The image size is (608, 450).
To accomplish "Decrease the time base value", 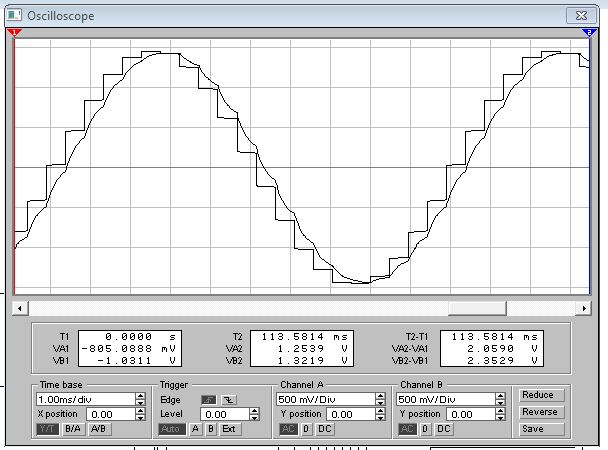I will tap(140, 402).
